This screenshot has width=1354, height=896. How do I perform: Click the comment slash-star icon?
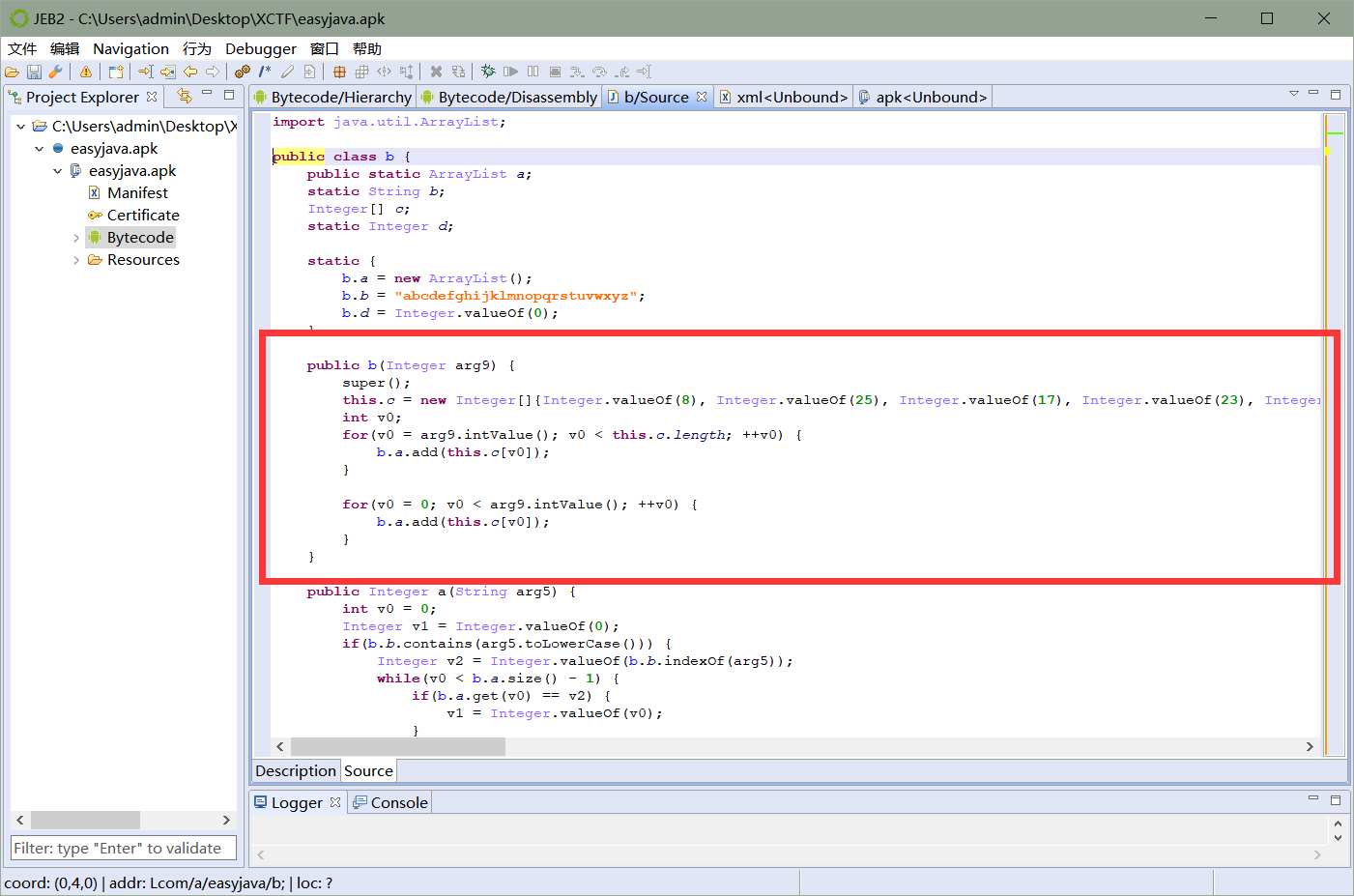[x=265, y=72]
